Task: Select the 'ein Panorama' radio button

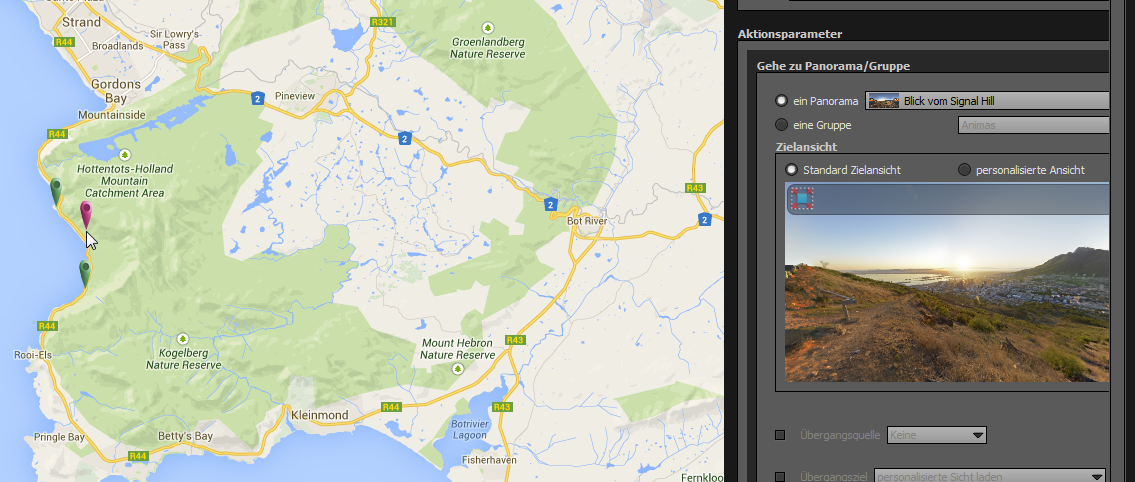Action: coord(782,101)
